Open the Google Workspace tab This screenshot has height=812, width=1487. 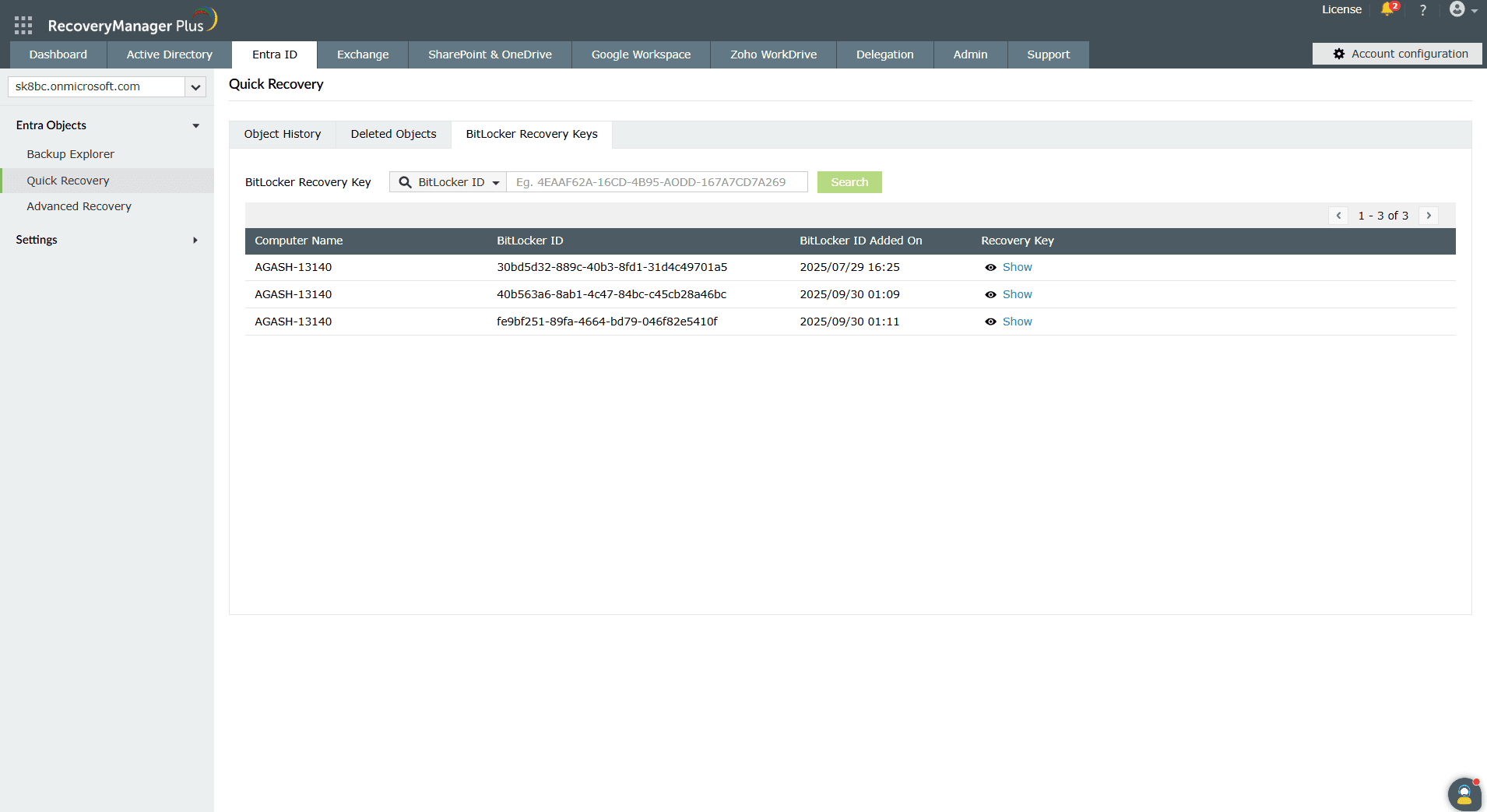[642, 54]
